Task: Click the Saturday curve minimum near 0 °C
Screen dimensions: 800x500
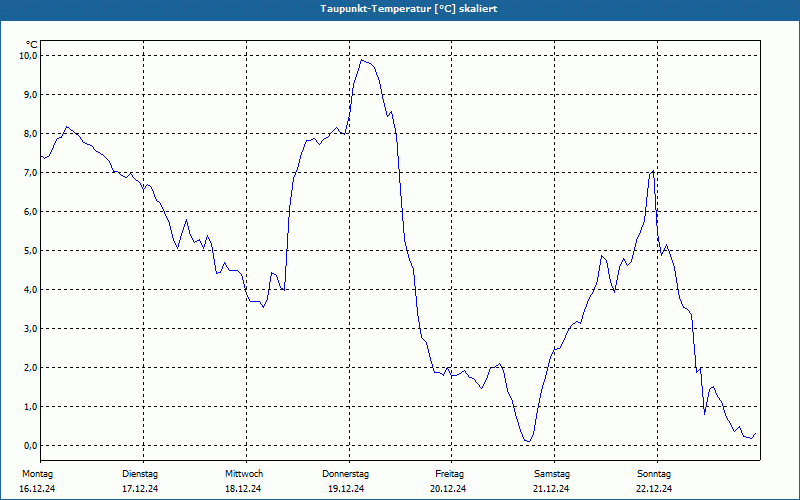Action: tap(528, 441)
